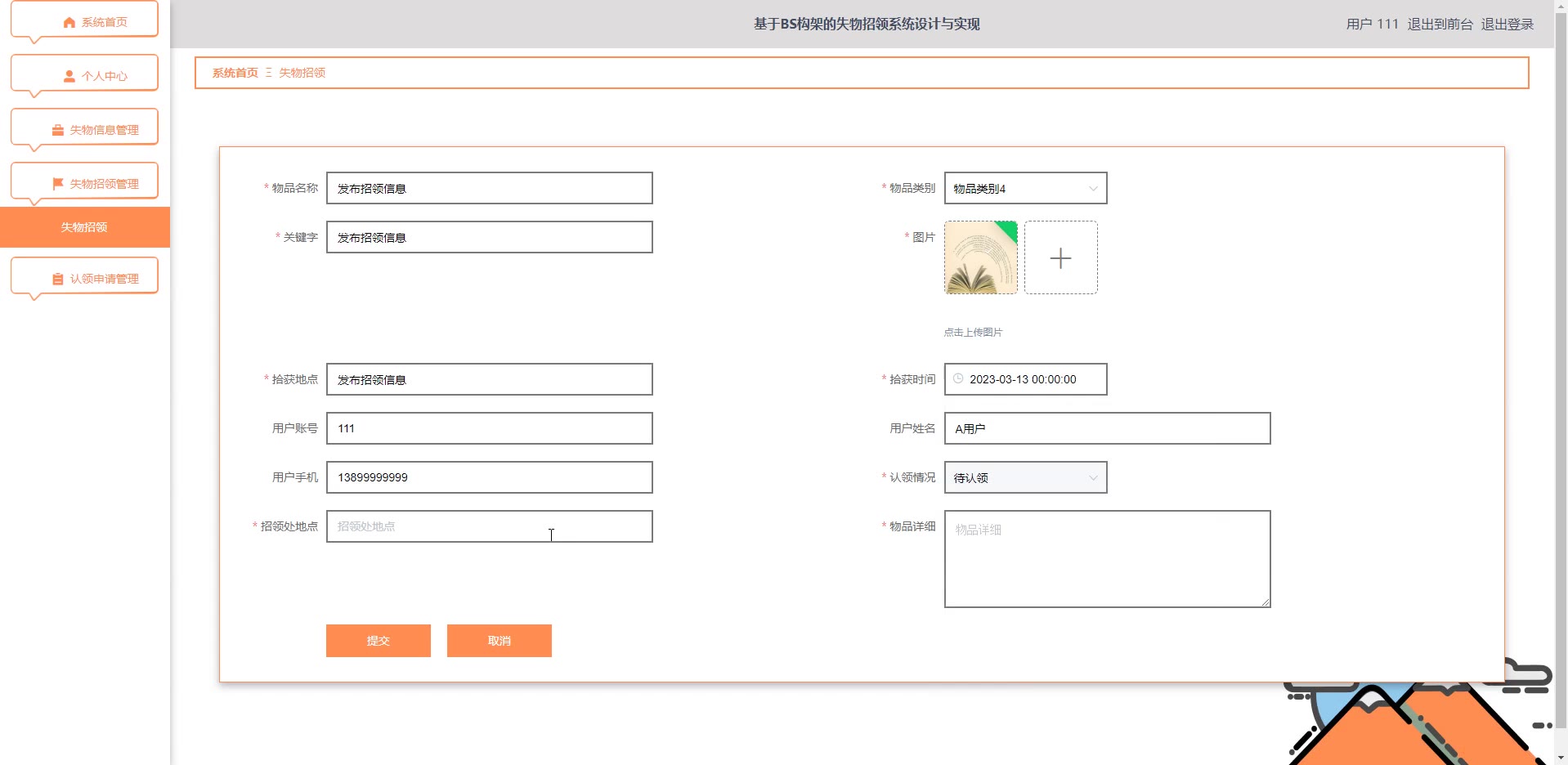This screenshot has width=1568, height=765.
Task: Click the vertical scrollbar down arrow
Action: point(1561,758)
